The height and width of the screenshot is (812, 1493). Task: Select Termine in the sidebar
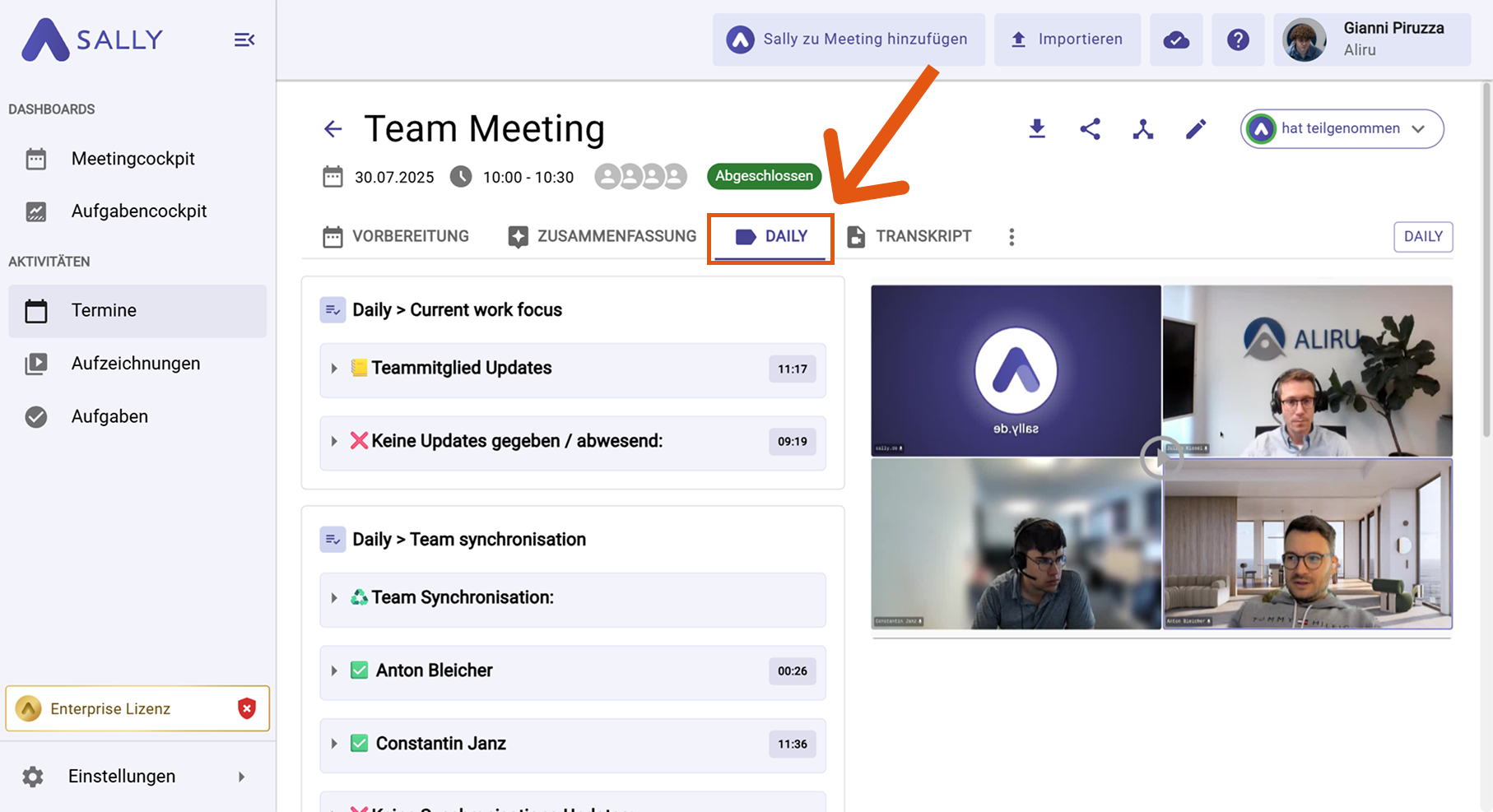(137, 311)
